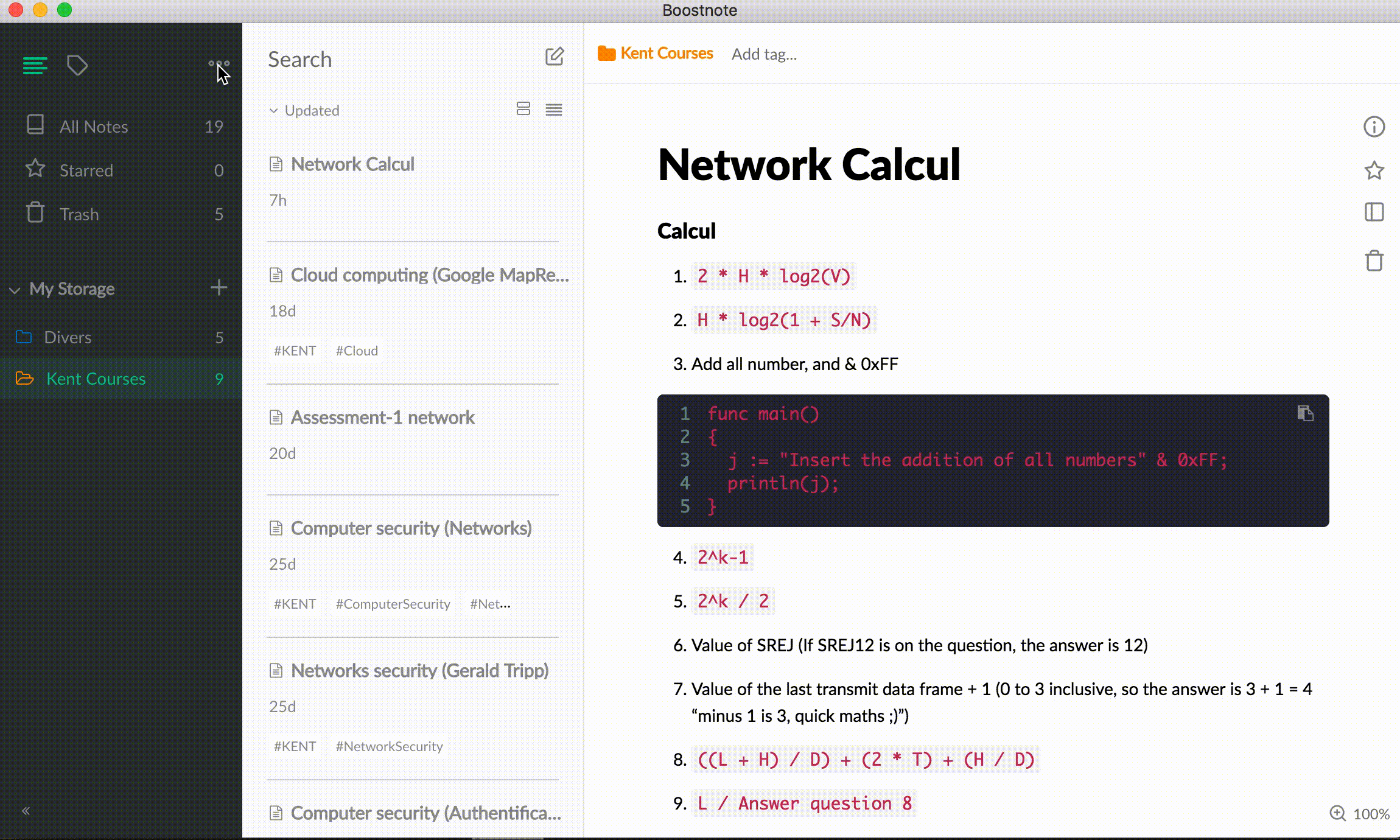Star the Network Calcul note

[x=1374, y=170]
